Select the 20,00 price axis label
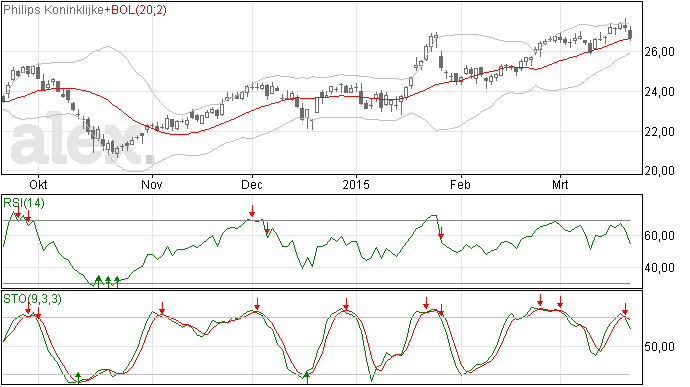The image size is (690, 387). pyautogui.click(x=659, y=171)
